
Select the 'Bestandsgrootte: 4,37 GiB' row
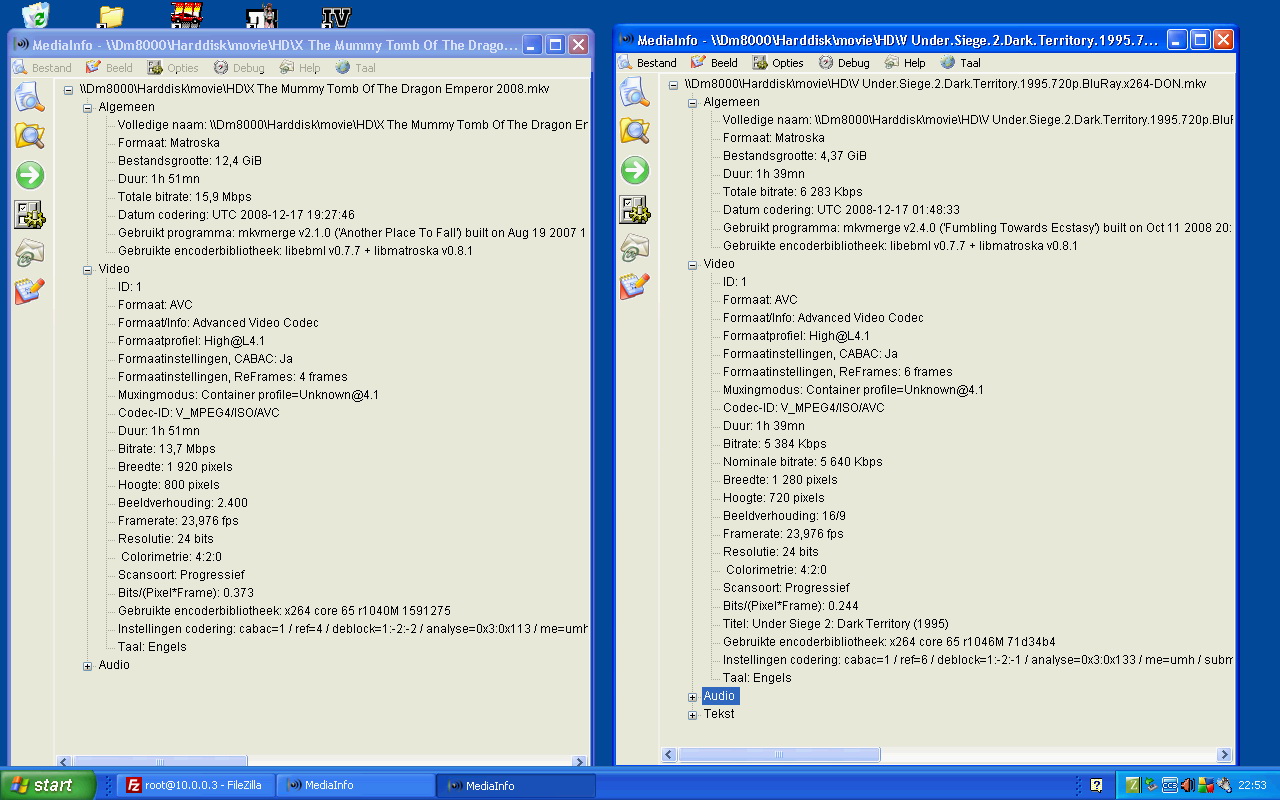tap(795, 156)
